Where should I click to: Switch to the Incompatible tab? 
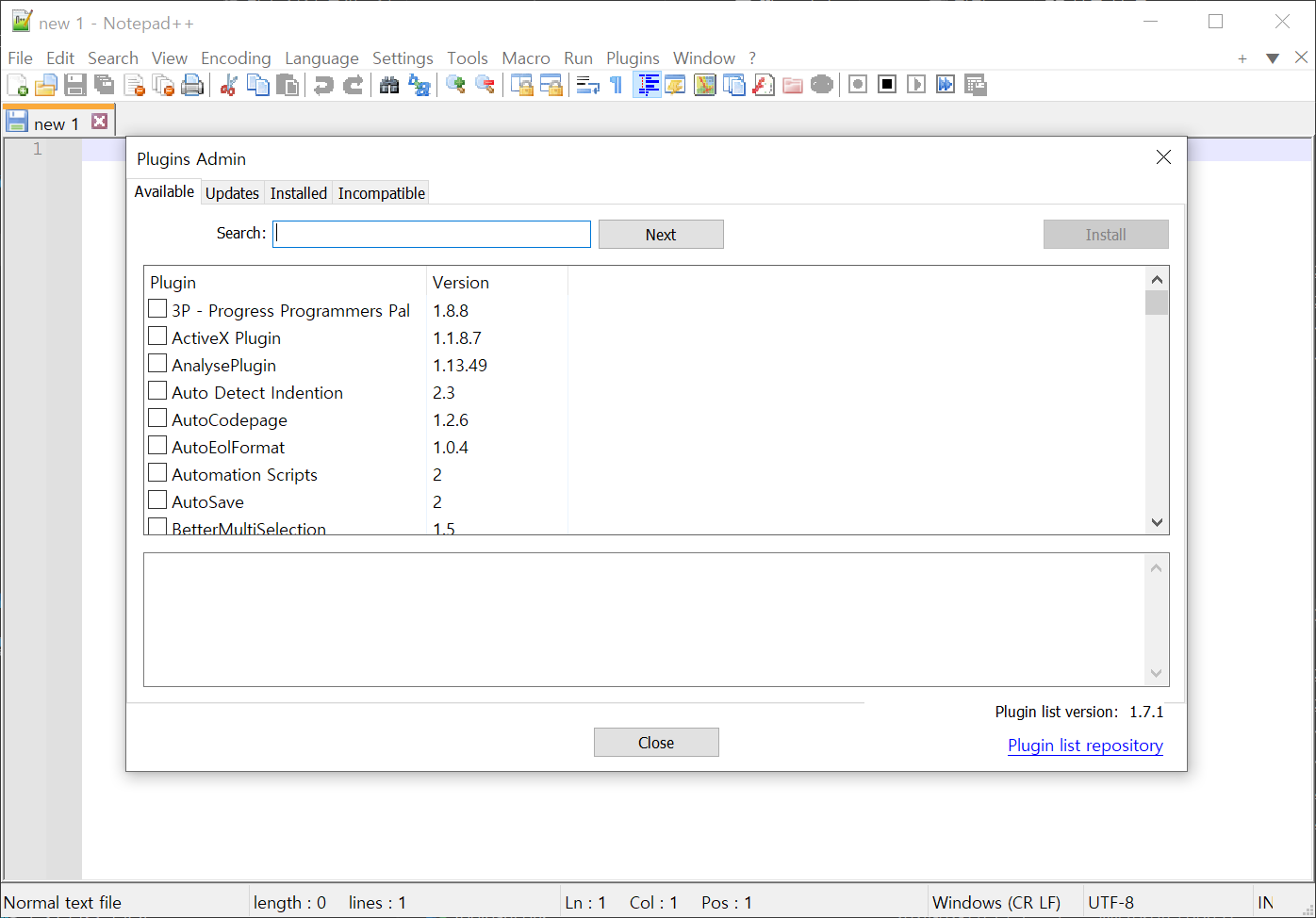(x=382, y=193)
